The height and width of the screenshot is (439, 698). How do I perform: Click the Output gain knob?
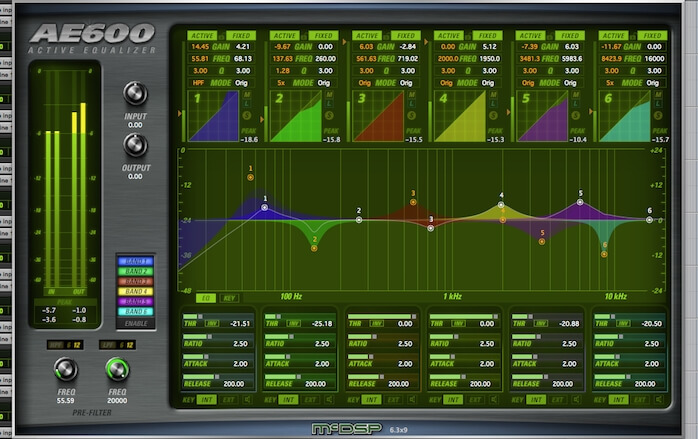coord(134,145)
